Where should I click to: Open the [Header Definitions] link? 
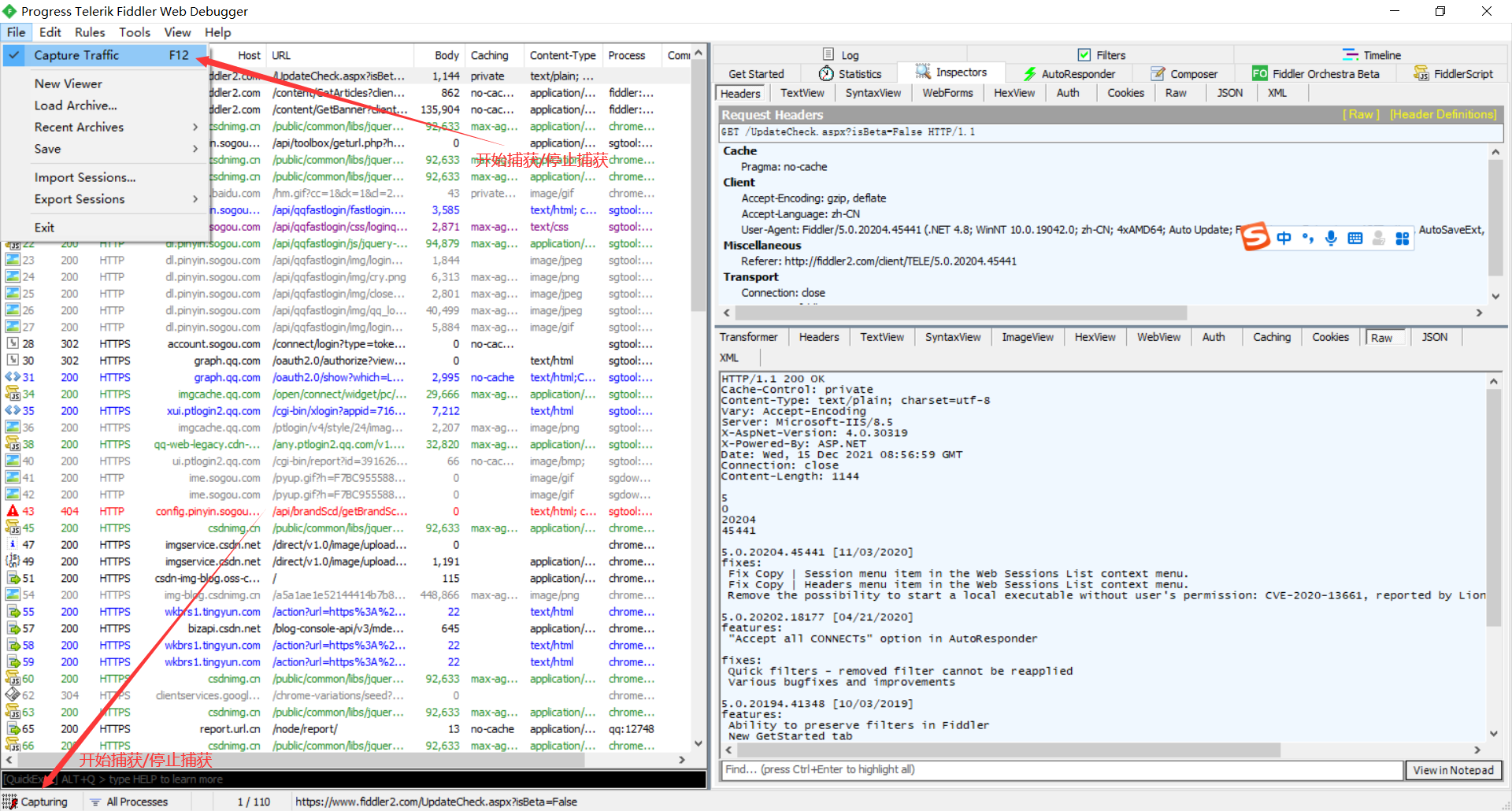pos(1443,114)
